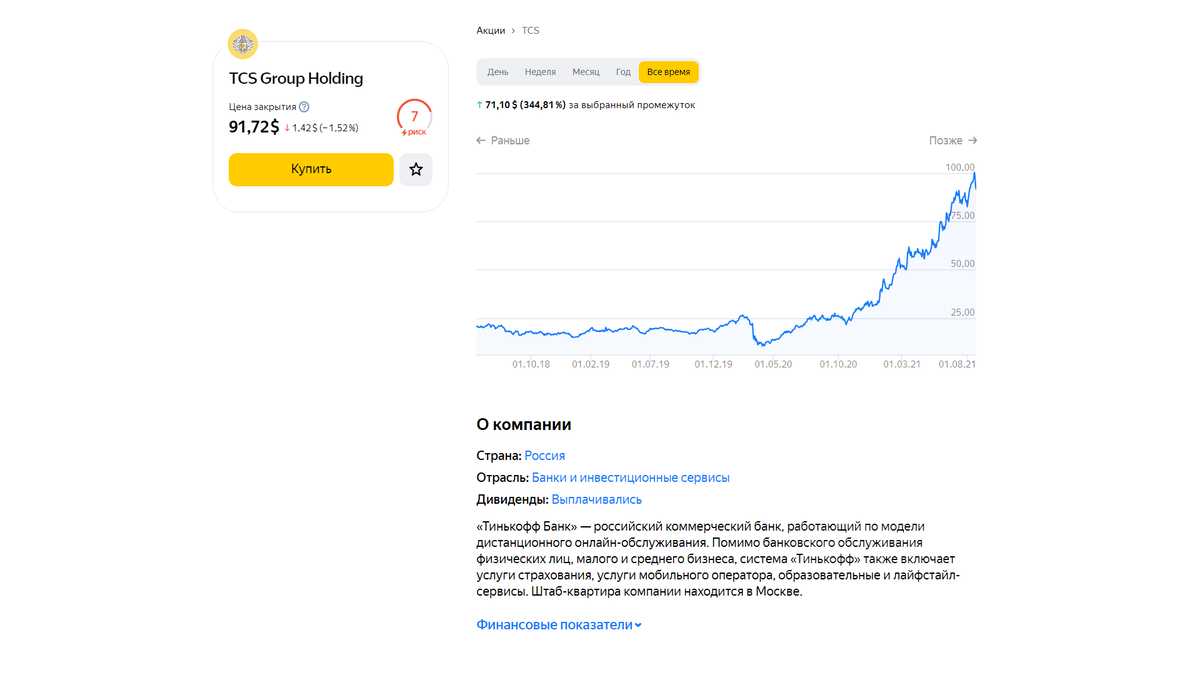Click the 71,10 $ (344,81 %) change text

click(525, 105)
